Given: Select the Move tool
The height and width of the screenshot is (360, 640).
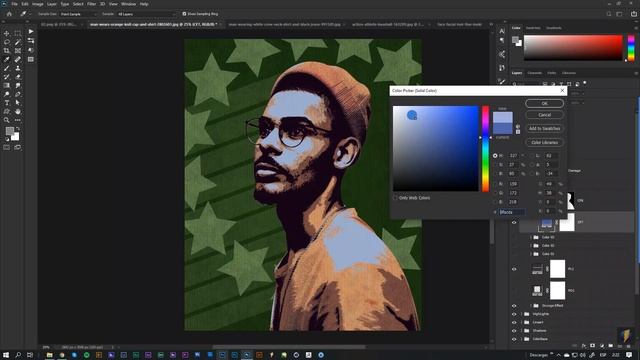Looking at the screenshot, I should [x=7, y=33].
